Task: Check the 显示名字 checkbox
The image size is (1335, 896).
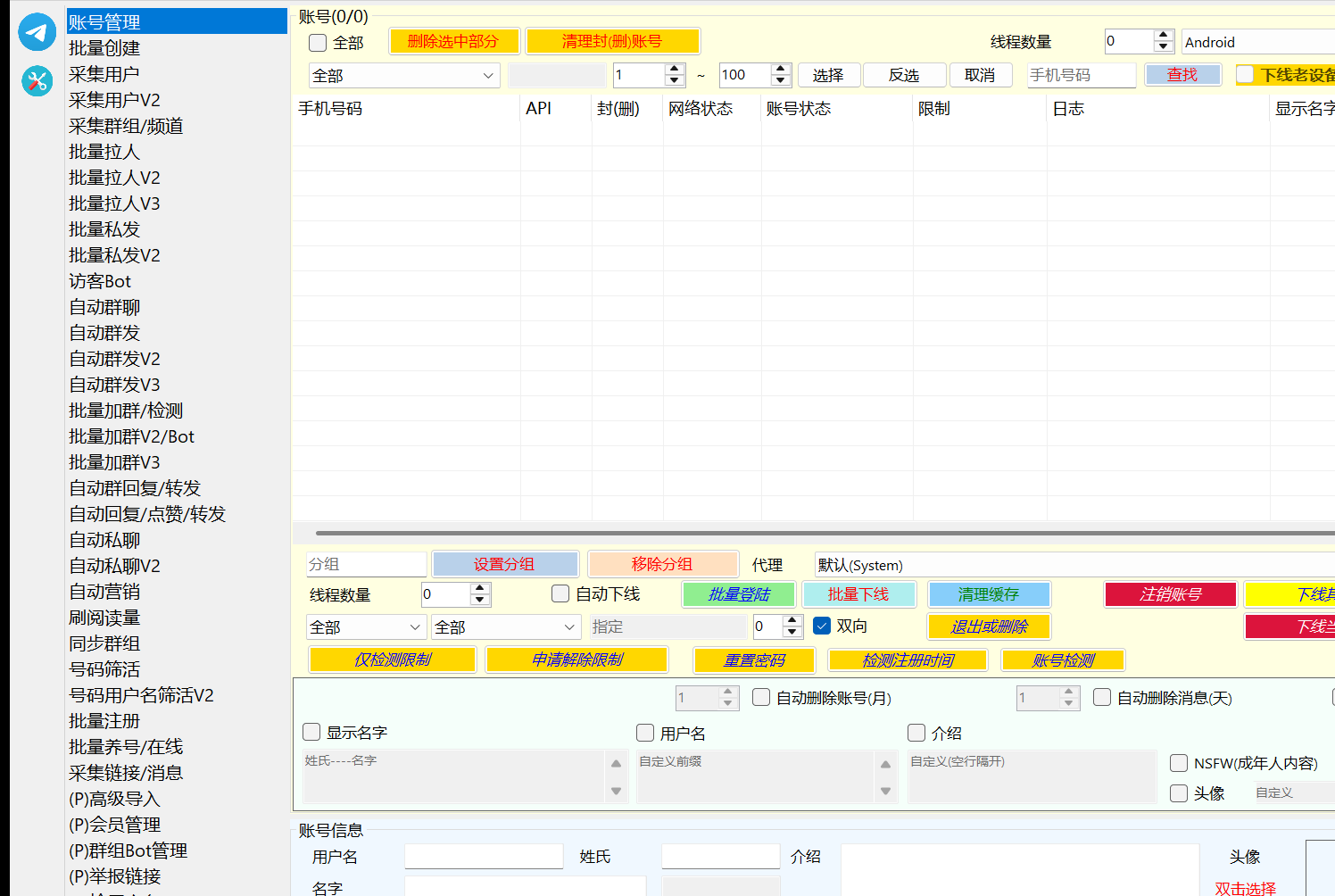Action: [311, 732]
